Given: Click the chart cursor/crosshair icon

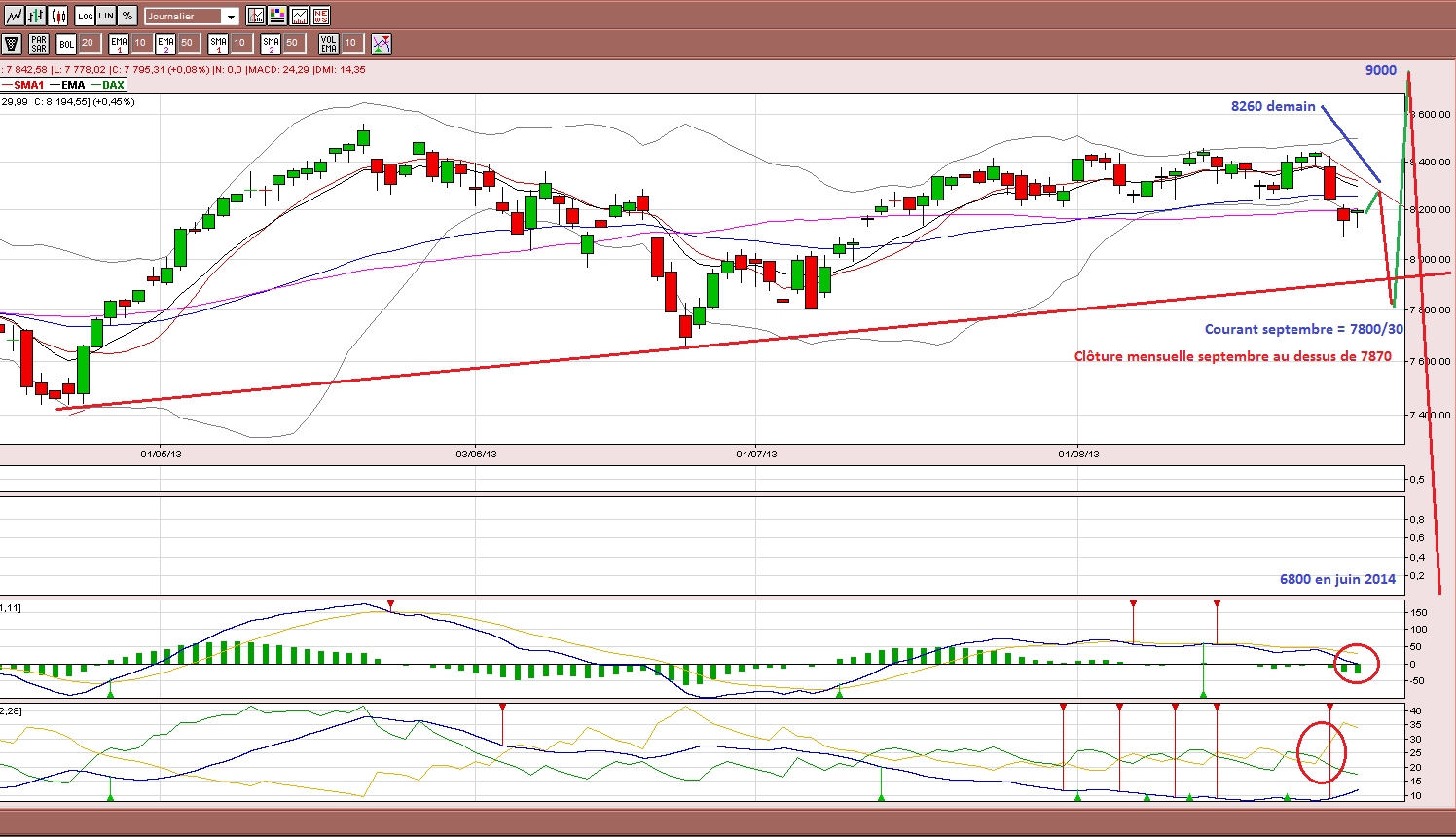Looking at the screenshot, I should tap(255, 16).
